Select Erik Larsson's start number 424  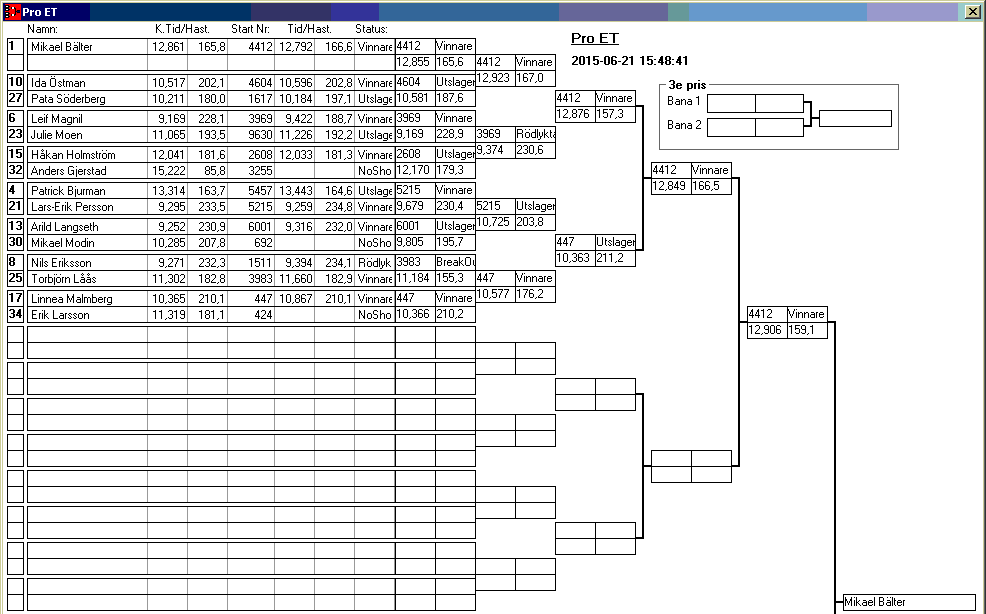pos(250,315)
